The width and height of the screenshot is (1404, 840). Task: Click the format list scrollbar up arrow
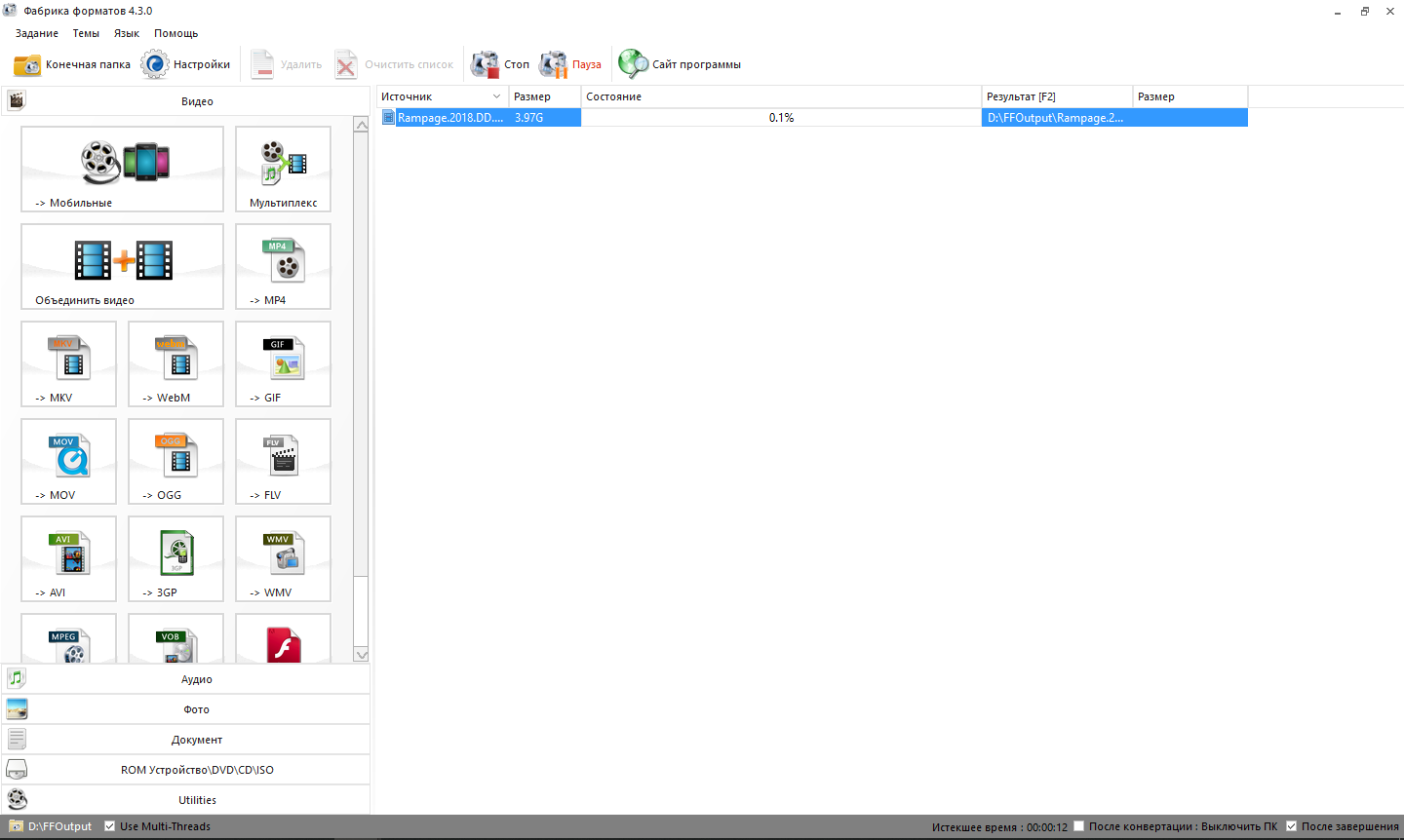pyautogui.click(x=361, y=125)
